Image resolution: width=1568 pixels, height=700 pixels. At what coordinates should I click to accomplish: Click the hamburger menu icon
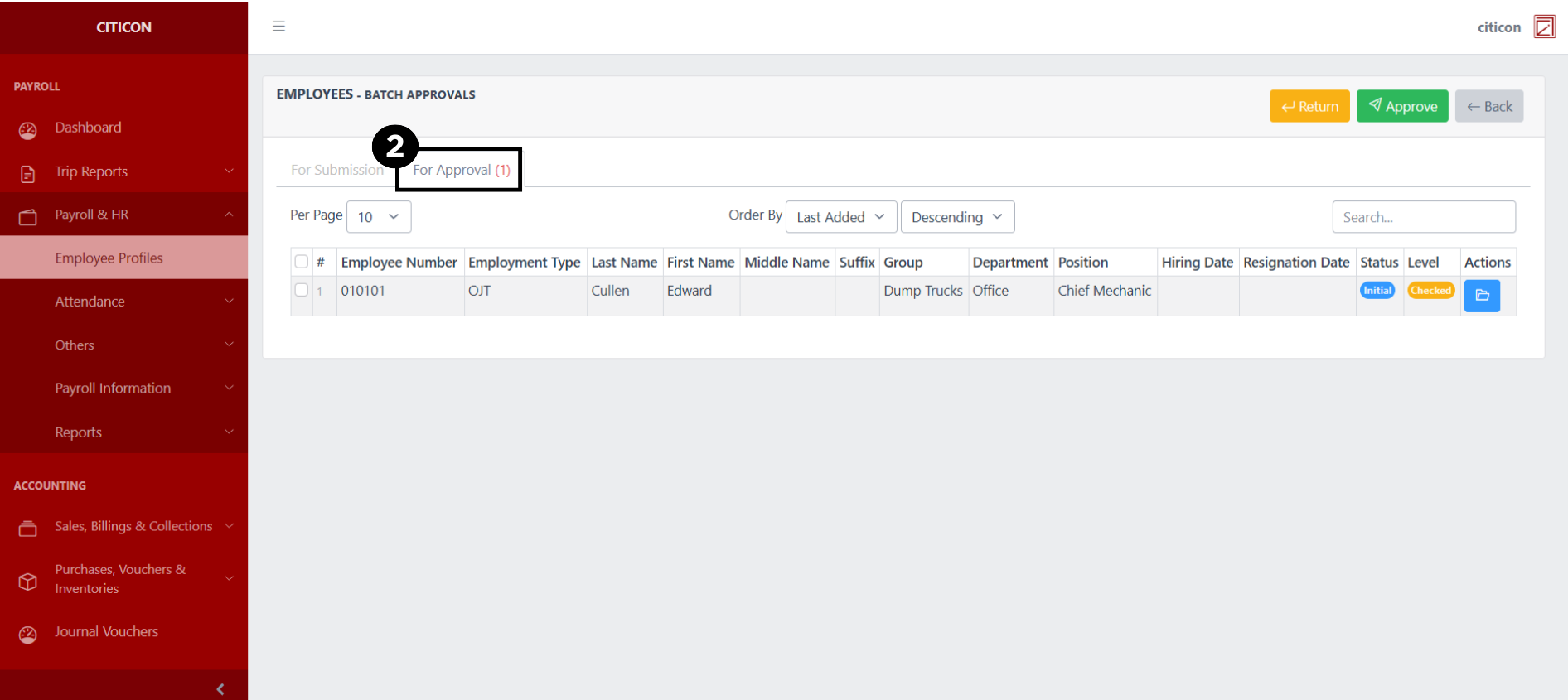278,27
